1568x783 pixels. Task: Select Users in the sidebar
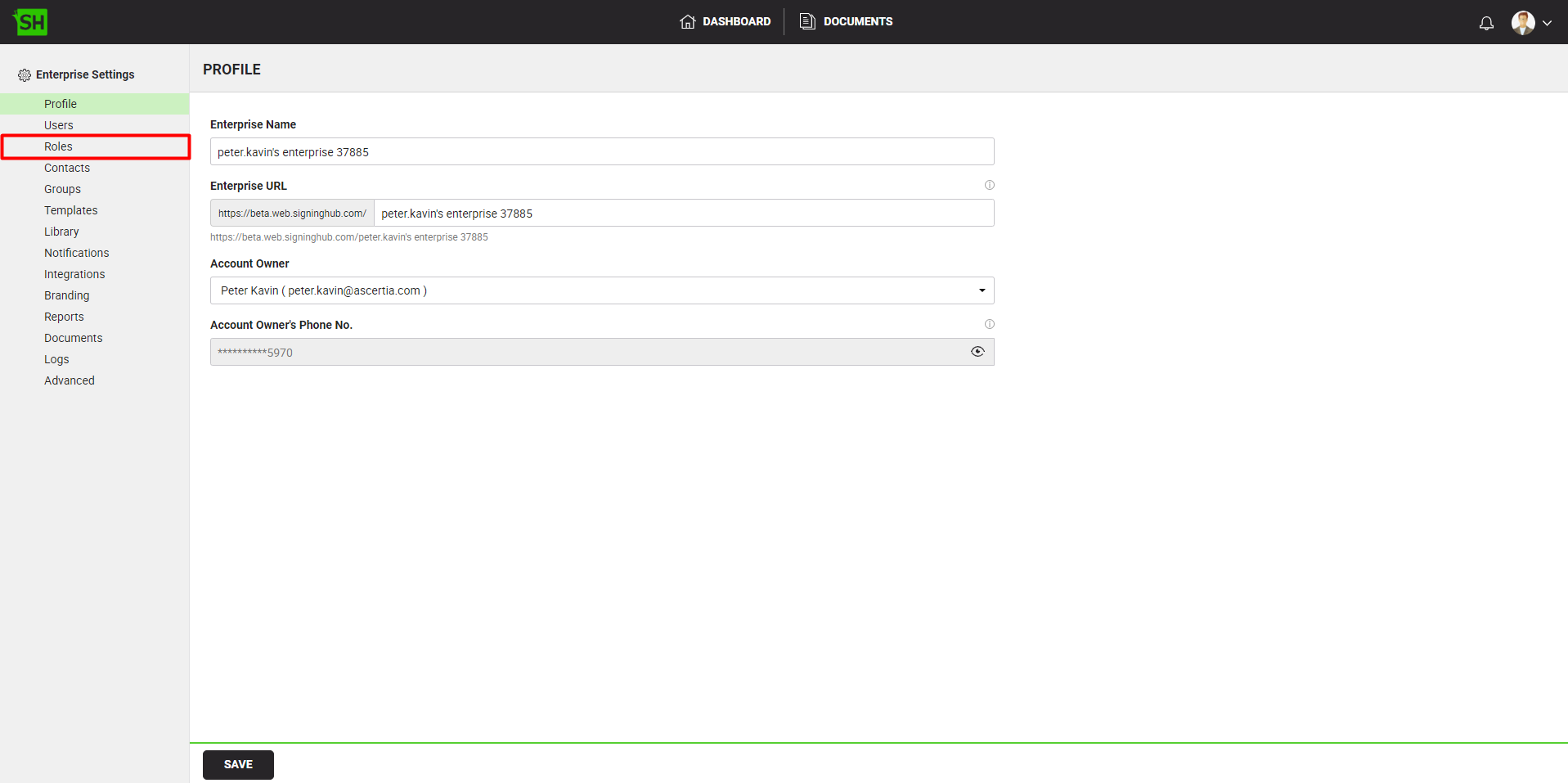pyautogui.click(x=58, y=125)
